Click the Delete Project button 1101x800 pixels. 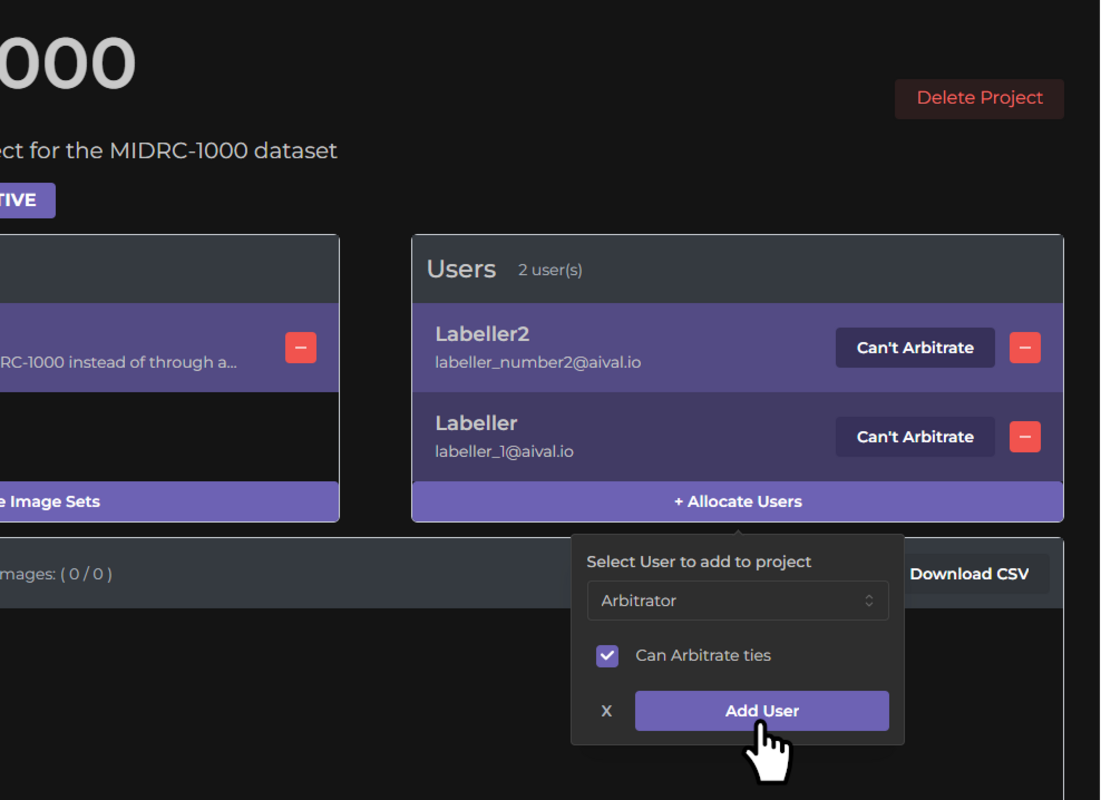[978, 98]
